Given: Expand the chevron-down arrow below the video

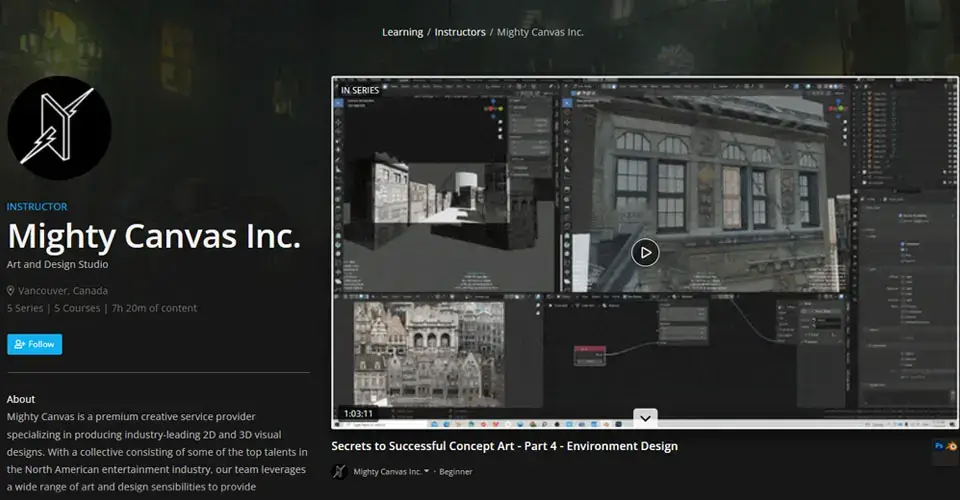Looking at the screenshot, I should pos(645,419).
